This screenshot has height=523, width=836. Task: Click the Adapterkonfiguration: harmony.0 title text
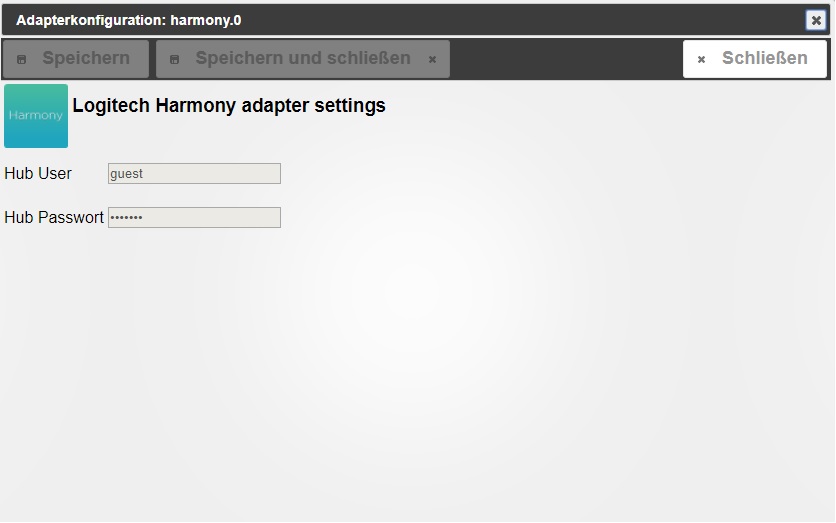pyautogui.click(x=128, y=20)
